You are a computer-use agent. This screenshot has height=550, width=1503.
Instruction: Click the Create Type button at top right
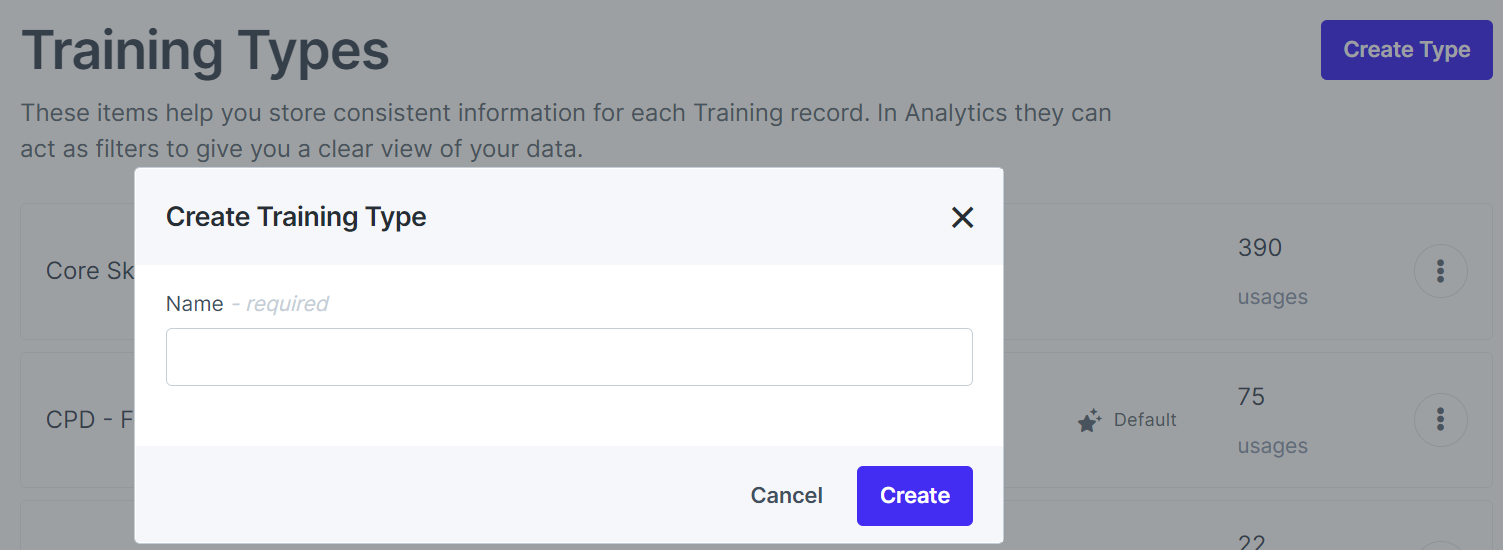(1407, 50)
